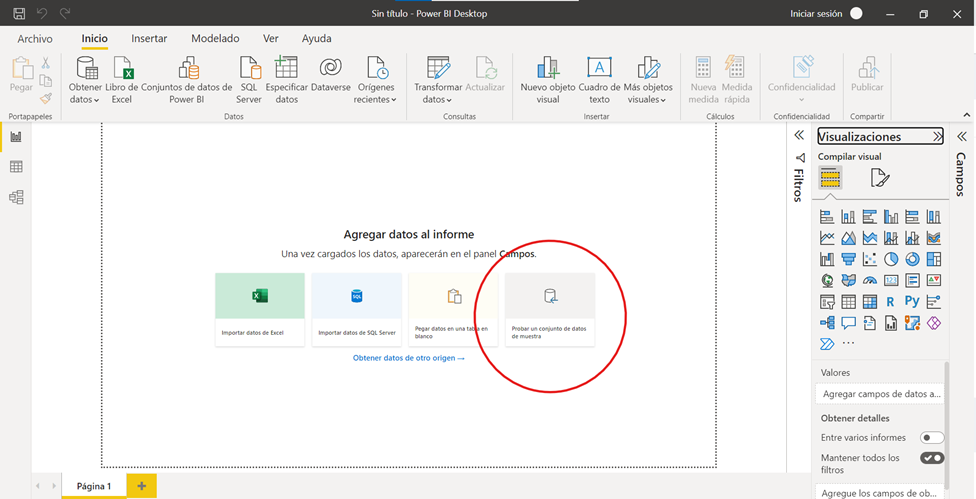Select the ribbon chart visual
Screen dimensions: 976x499
[933, 238]
